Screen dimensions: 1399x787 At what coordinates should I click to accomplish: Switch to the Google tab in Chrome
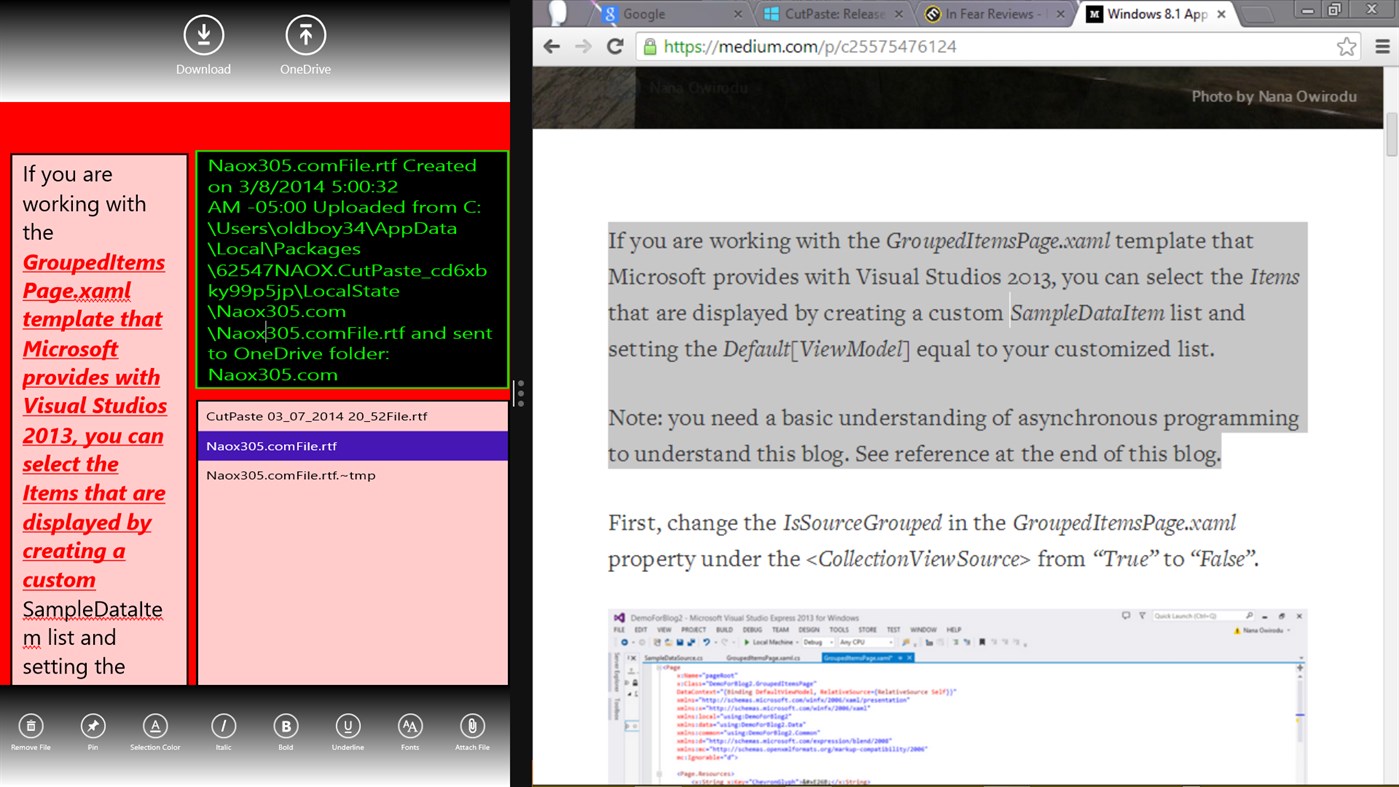pyautogui.click(x=670, y=14)
